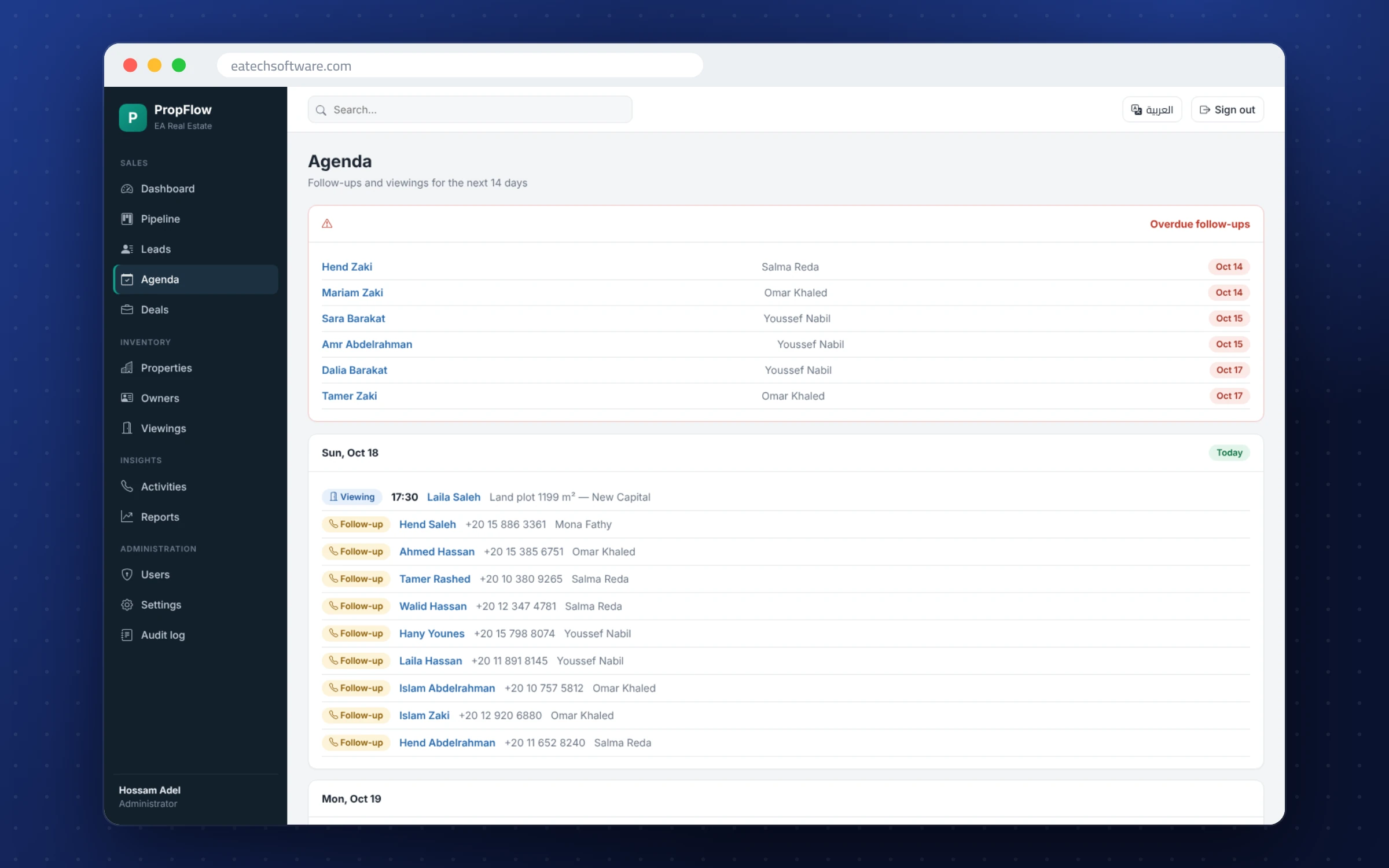
Task: Click the Sign out arrow icon
Action: pos(1204,110)
